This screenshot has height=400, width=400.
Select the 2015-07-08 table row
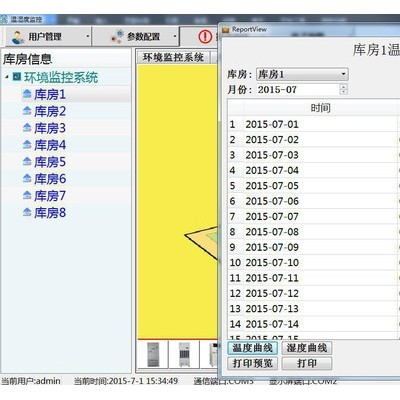[x=313, y=232]
